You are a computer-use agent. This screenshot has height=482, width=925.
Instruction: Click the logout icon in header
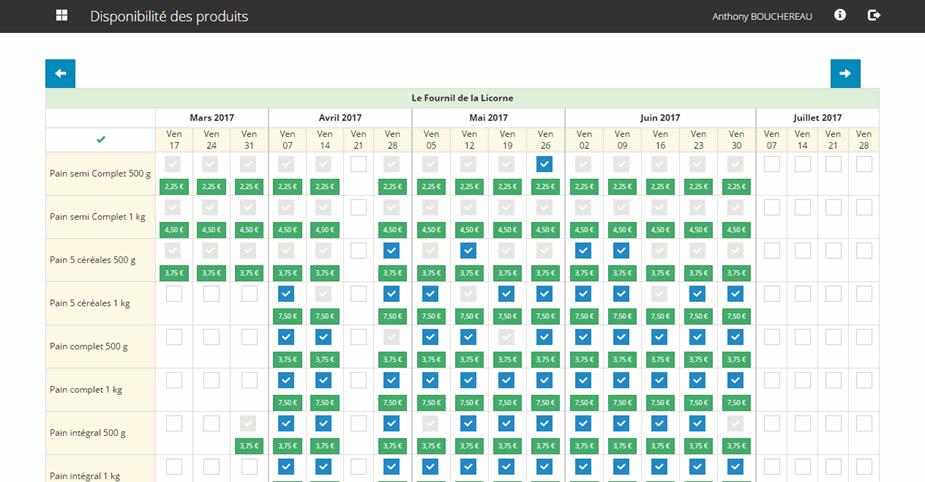pyautogui.click(x=874, y=15)
